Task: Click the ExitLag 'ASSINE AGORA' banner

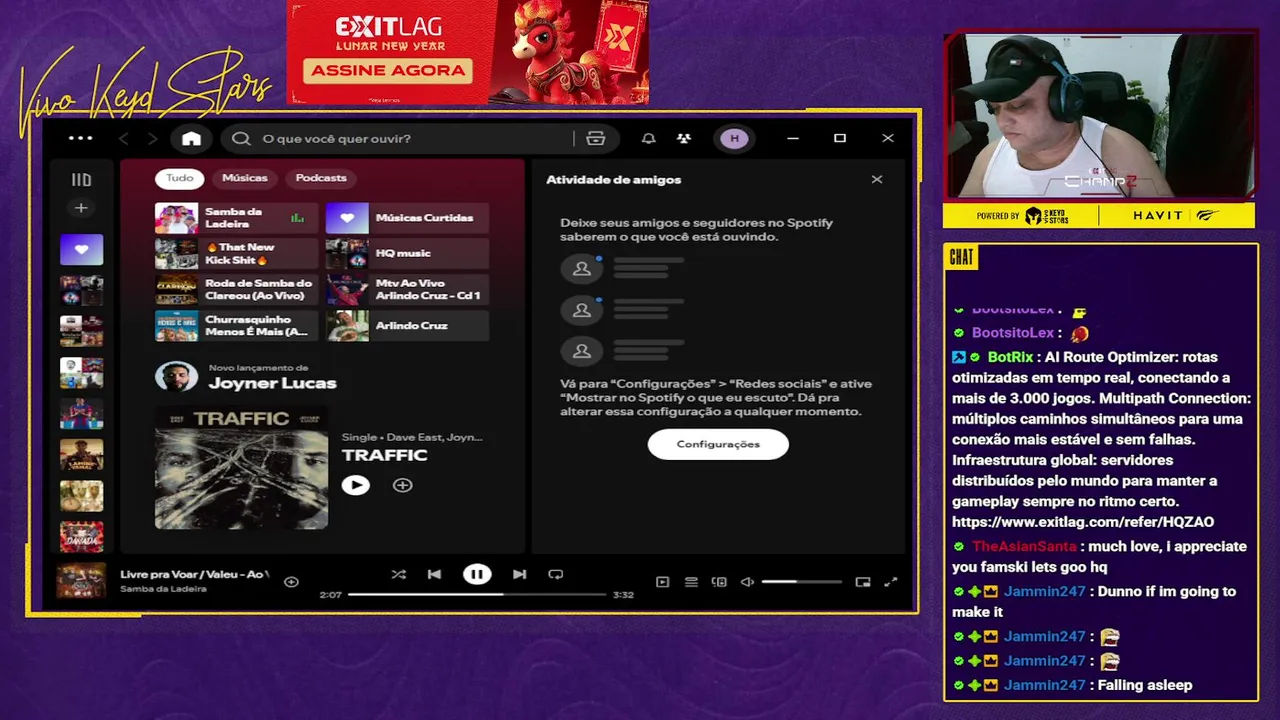Action: coord(389,71)
